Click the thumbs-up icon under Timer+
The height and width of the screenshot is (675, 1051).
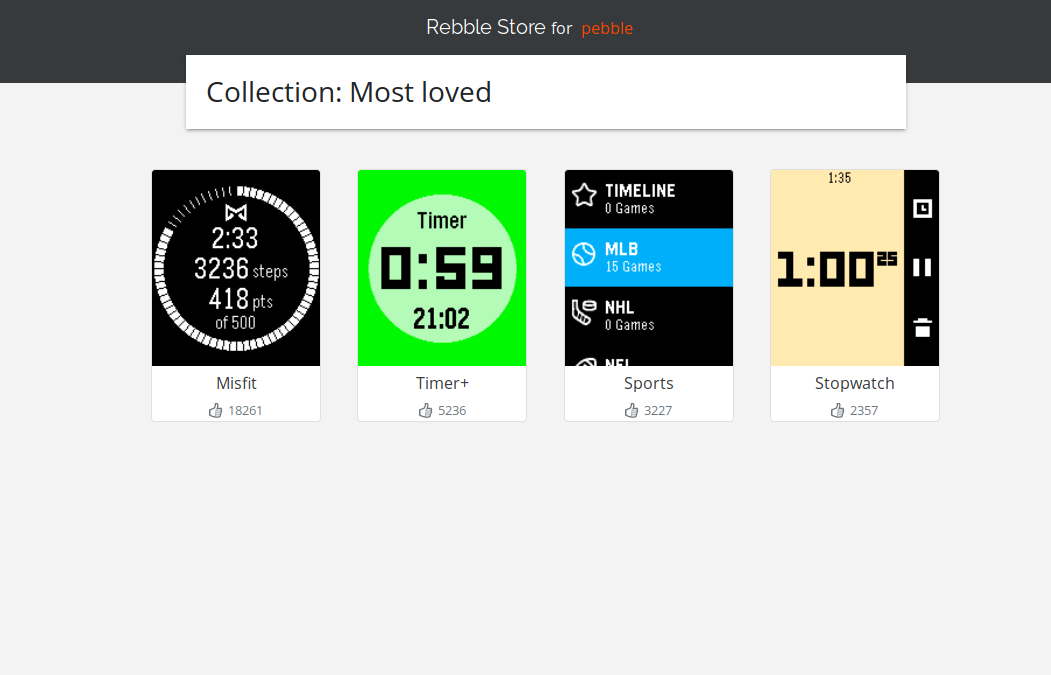point(426,410)
